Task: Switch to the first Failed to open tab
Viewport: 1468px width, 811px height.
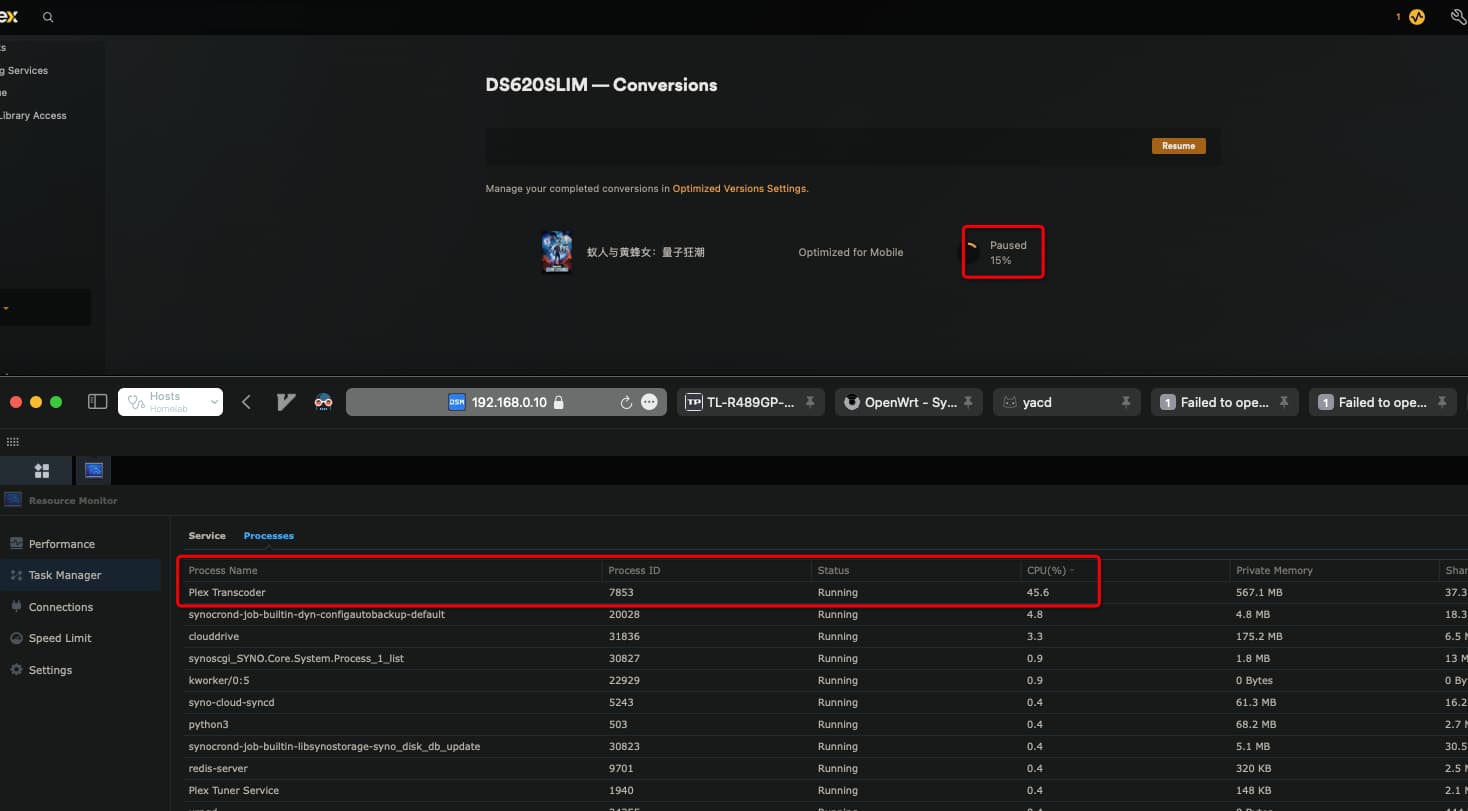Action: (1225, 402)
